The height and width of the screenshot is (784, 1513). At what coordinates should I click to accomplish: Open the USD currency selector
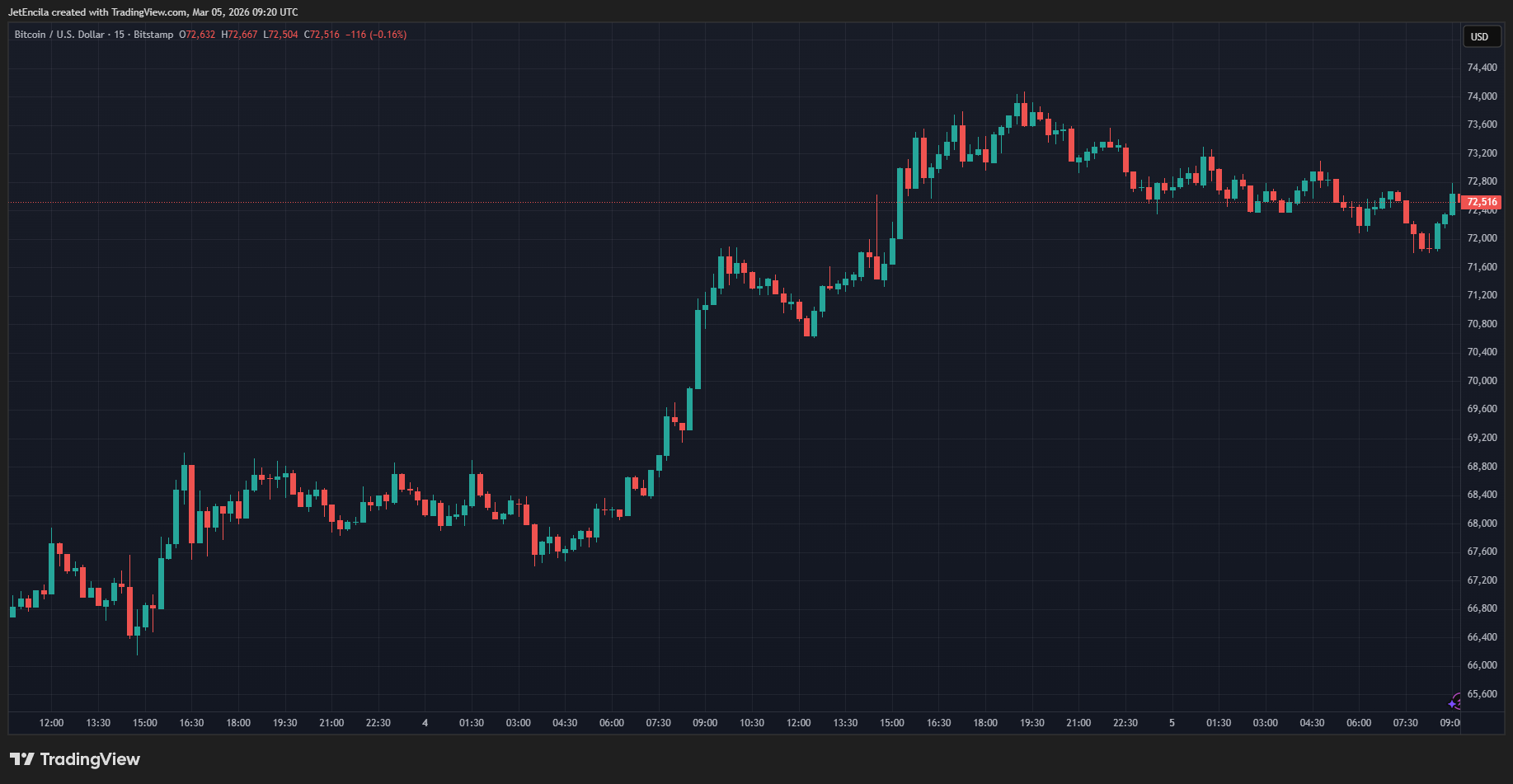click(x=1479, y=36)
